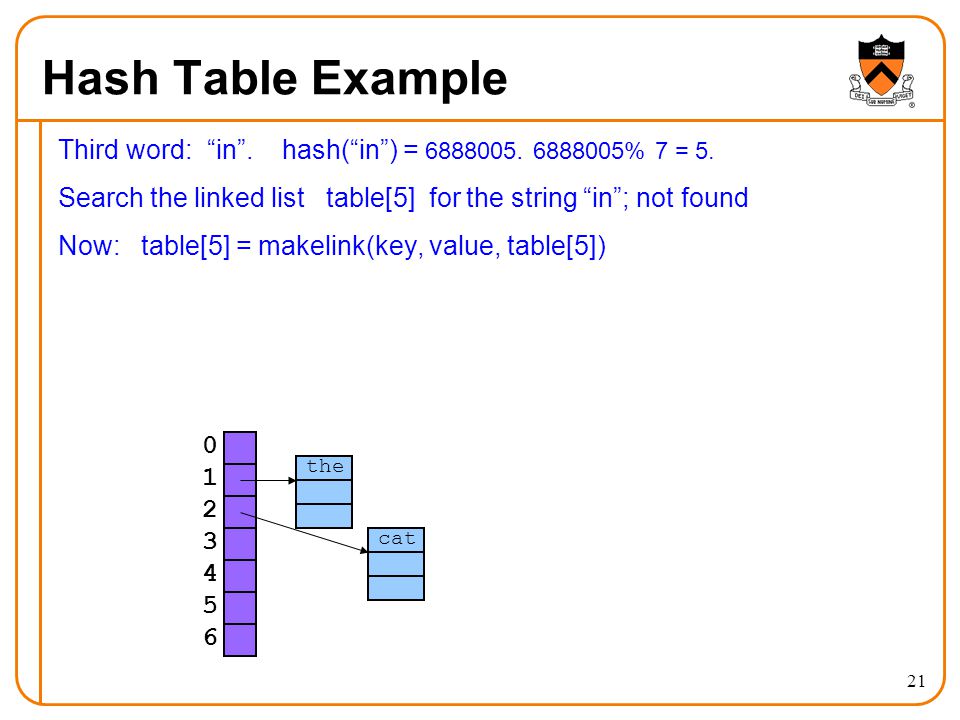This screenshot has width=960, height=720.
Task: Select the purple table slot 3
Action: 240,544
